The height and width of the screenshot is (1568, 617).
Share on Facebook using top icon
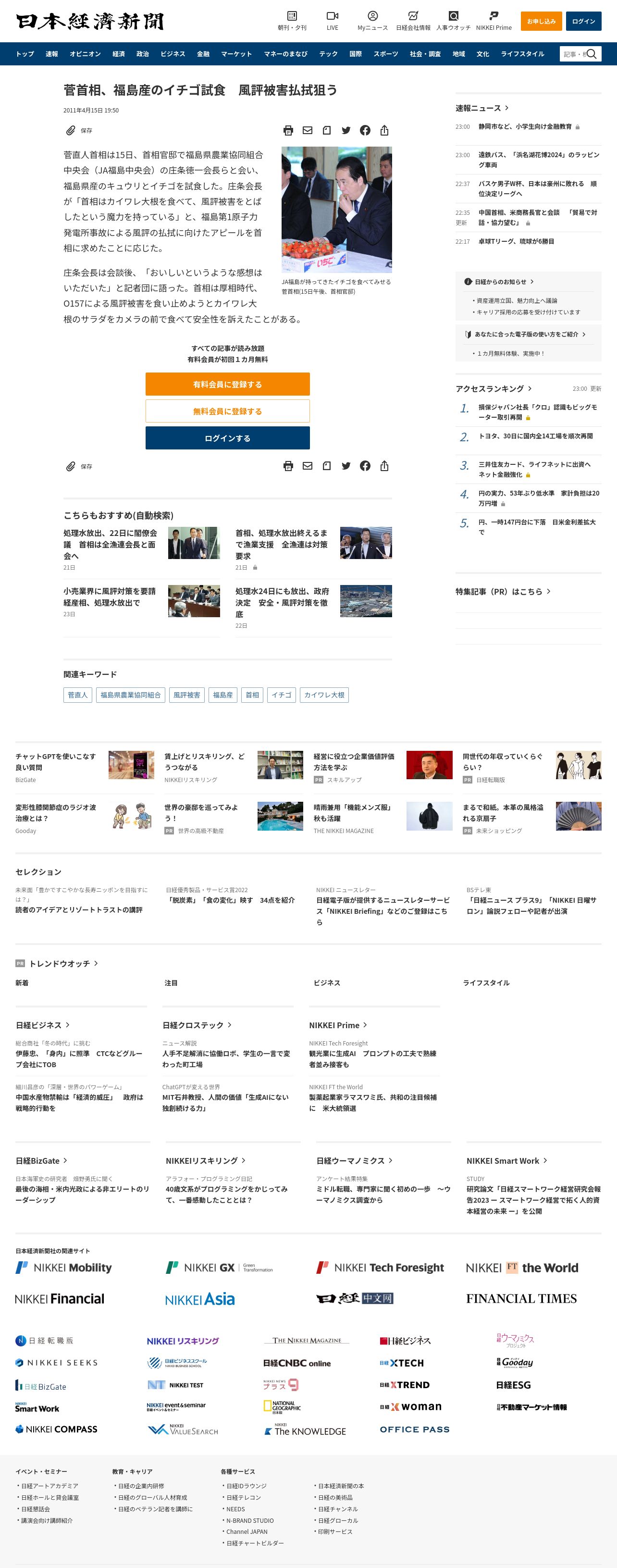pyautogui.click(x=365, y=130)
